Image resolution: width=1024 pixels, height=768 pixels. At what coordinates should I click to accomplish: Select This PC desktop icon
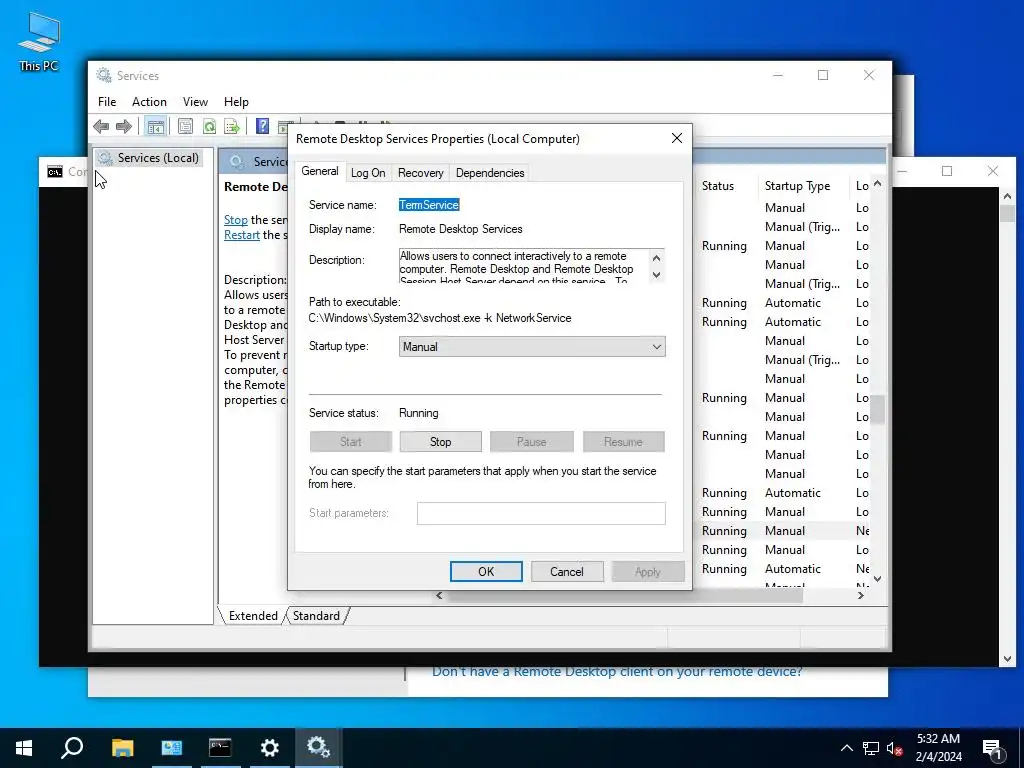pyautogui.click(x=39, y=41)
